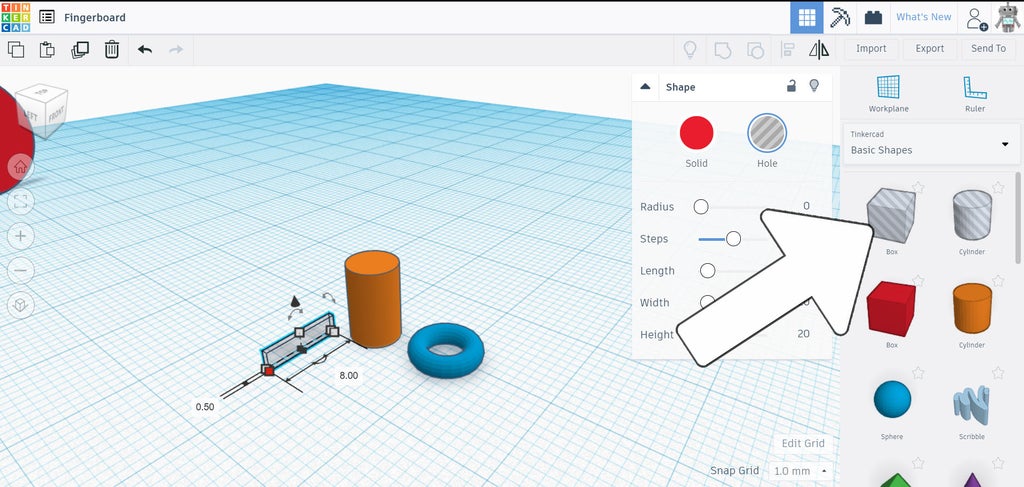Click the Fingerboard design name
Screen dimensions: 1024x487
pos(95,18)
